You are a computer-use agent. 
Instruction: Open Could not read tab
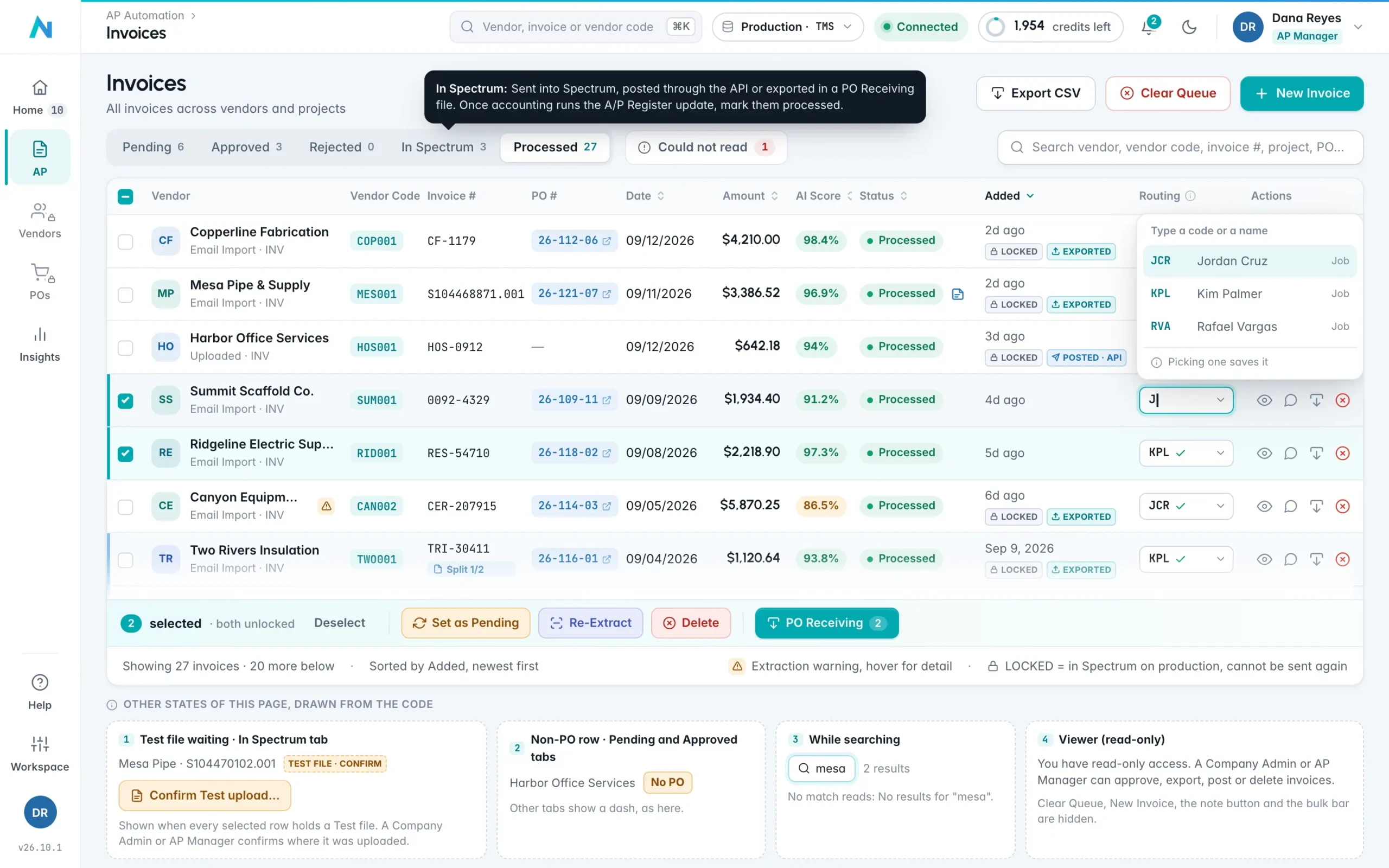706,148
